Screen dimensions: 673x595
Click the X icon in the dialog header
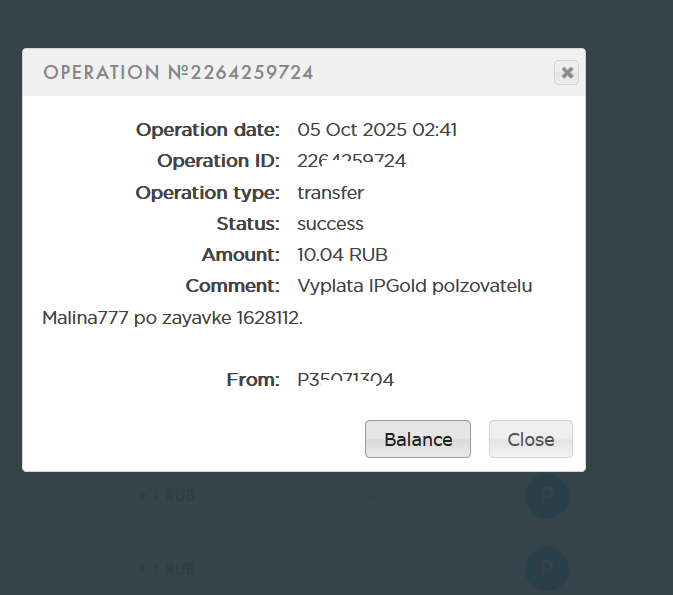567,72
